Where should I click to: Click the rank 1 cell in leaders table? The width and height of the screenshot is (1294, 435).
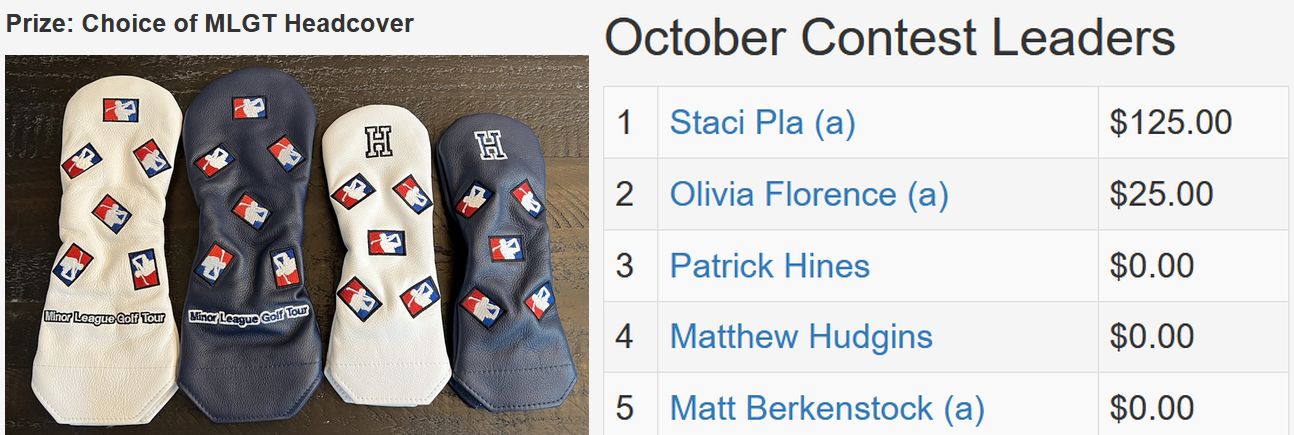tap(631, 122)
